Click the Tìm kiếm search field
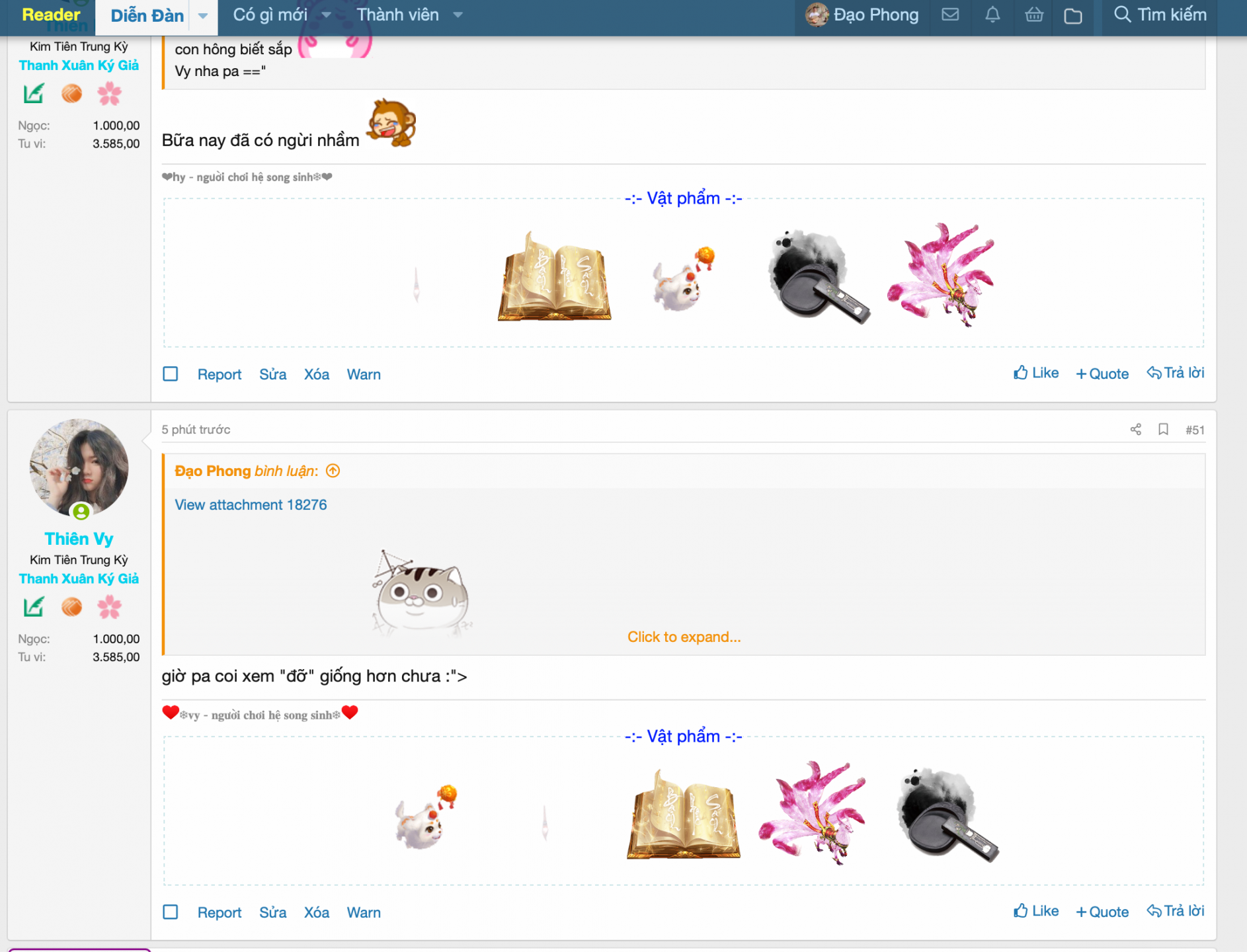Screen dimensions: 1247x952 click(x=1160, y=15)
